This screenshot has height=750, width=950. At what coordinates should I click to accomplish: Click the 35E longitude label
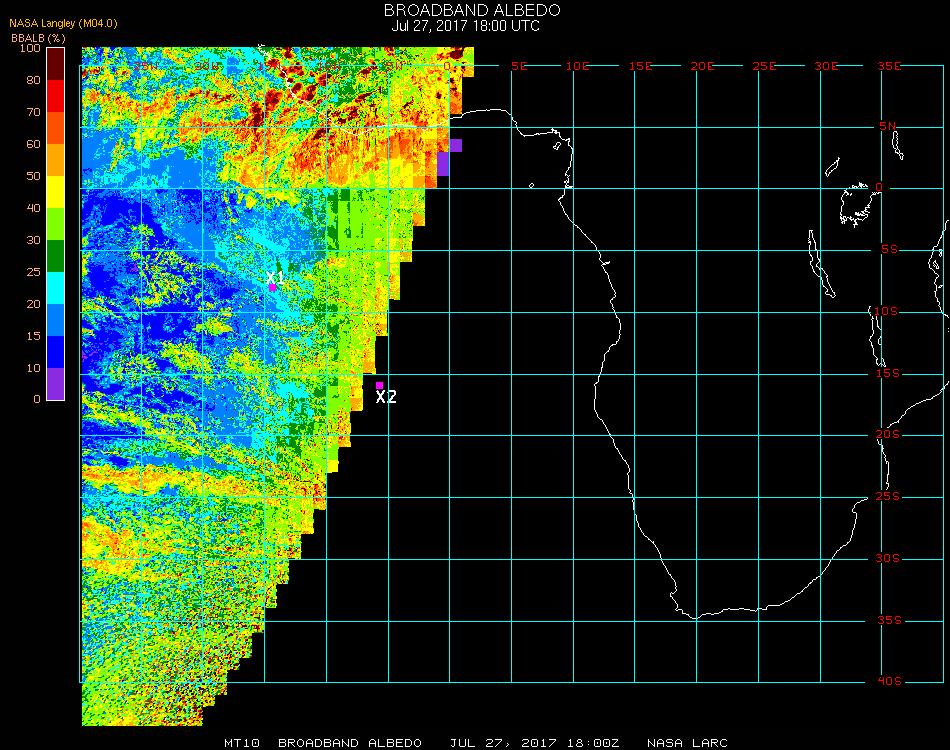(x=890, y=66)
